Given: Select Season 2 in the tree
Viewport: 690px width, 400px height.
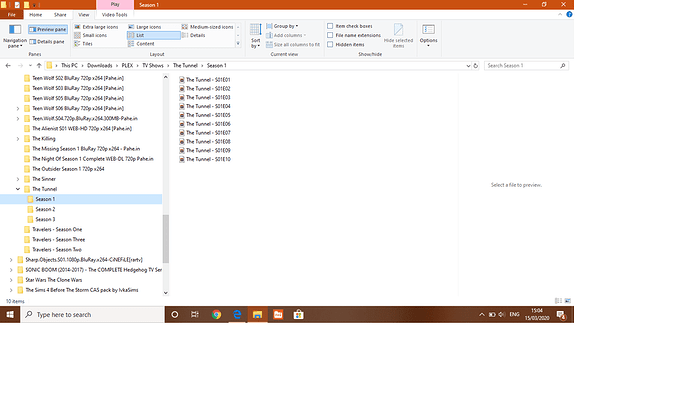Looking at the screenshot, I should coord(45,209).
